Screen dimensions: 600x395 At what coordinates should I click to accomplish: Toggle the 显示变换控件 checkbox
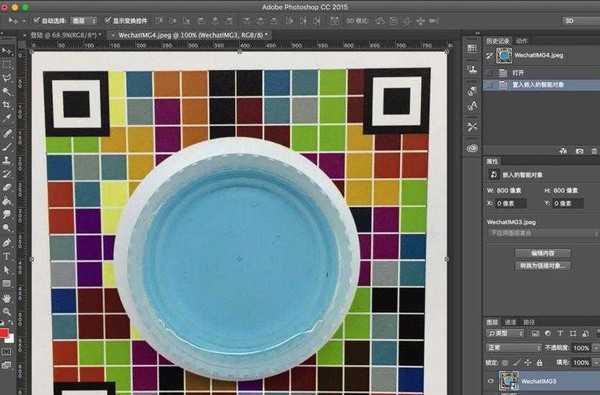point(108,20)
